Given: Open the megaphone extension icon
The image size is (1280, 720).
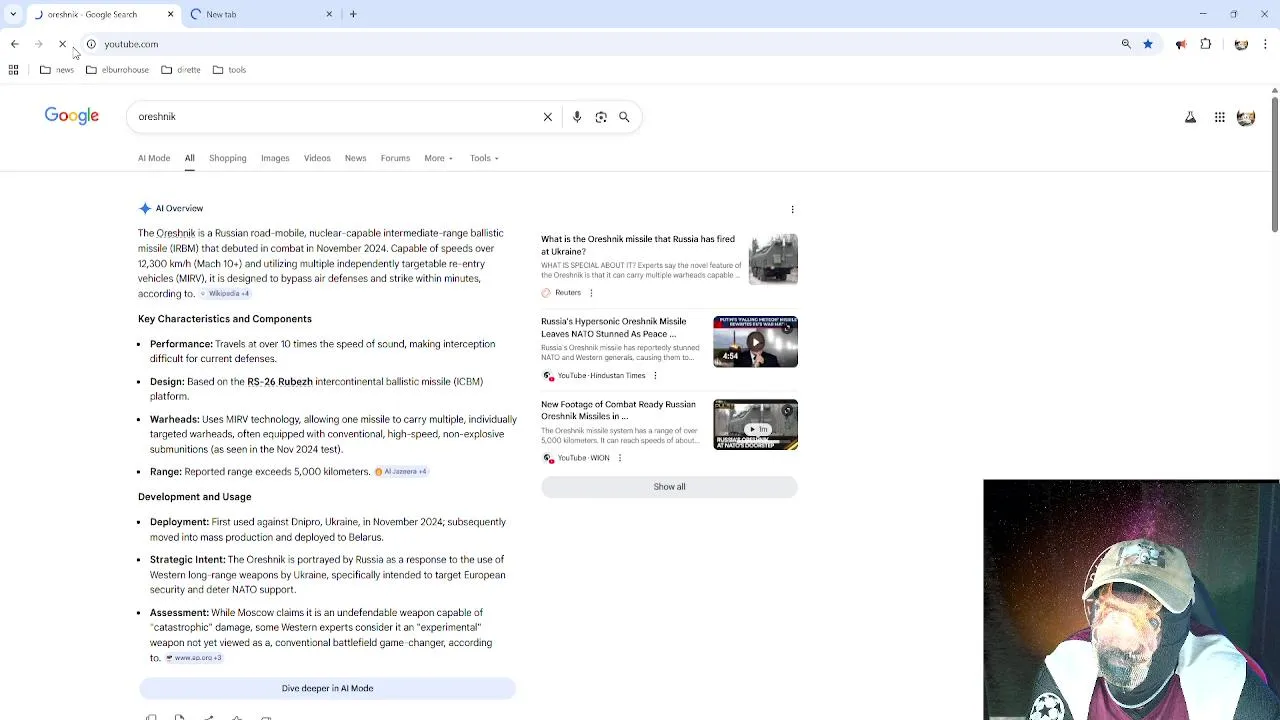Looking at the screenshot, I should 1181,44.
